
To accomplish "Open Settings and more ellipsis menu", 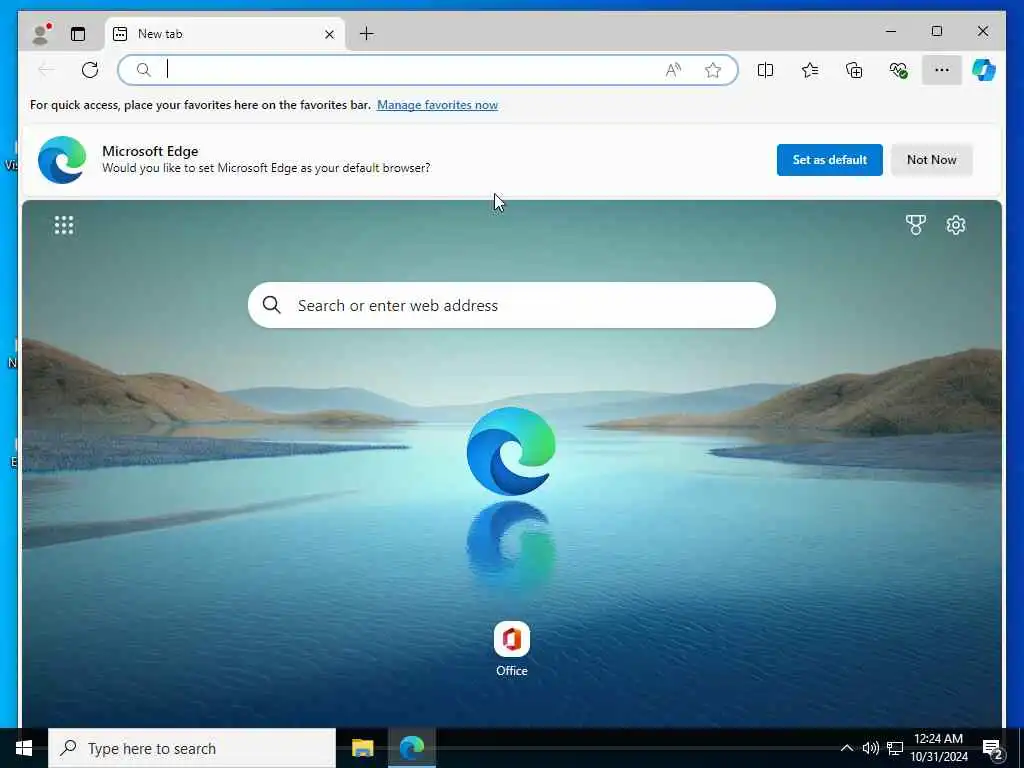I will (x=942, y=70).
